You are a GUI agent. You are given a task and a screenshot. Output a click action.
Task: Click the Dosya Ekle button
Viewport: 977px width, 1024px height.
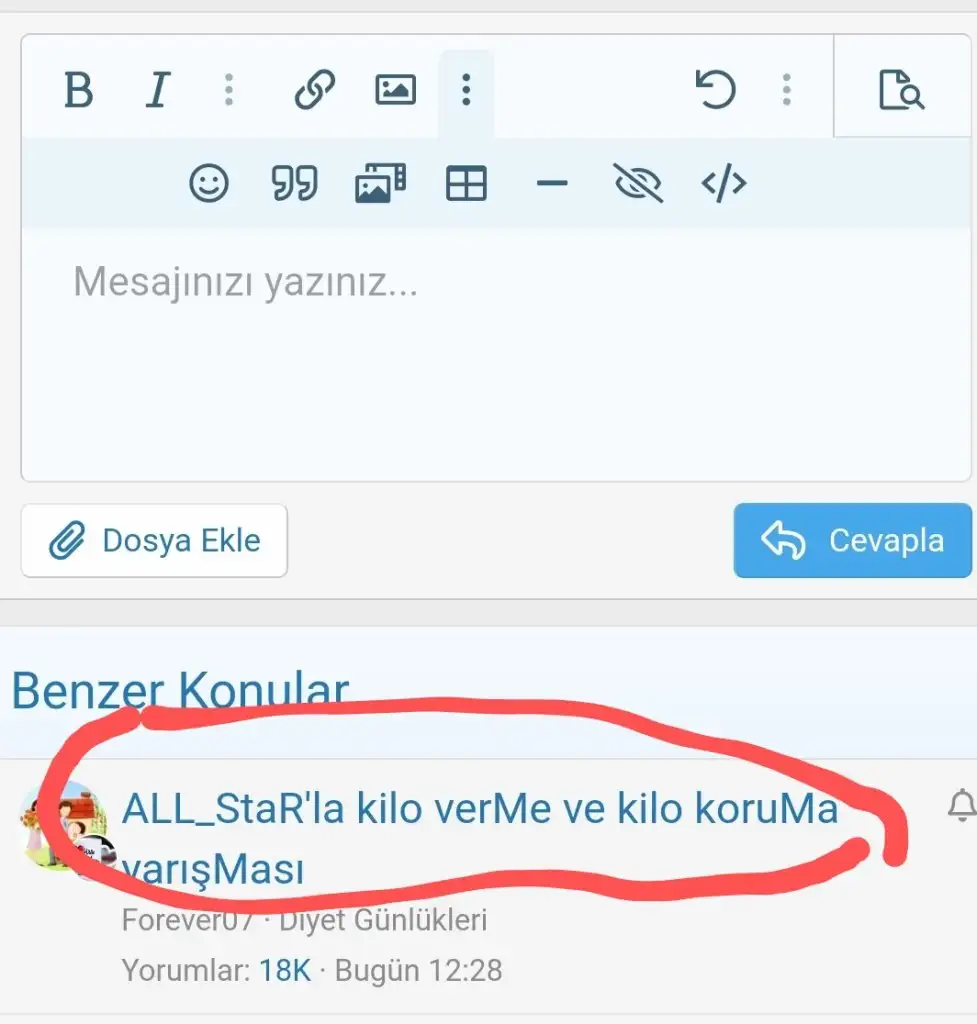pos(154,541)
